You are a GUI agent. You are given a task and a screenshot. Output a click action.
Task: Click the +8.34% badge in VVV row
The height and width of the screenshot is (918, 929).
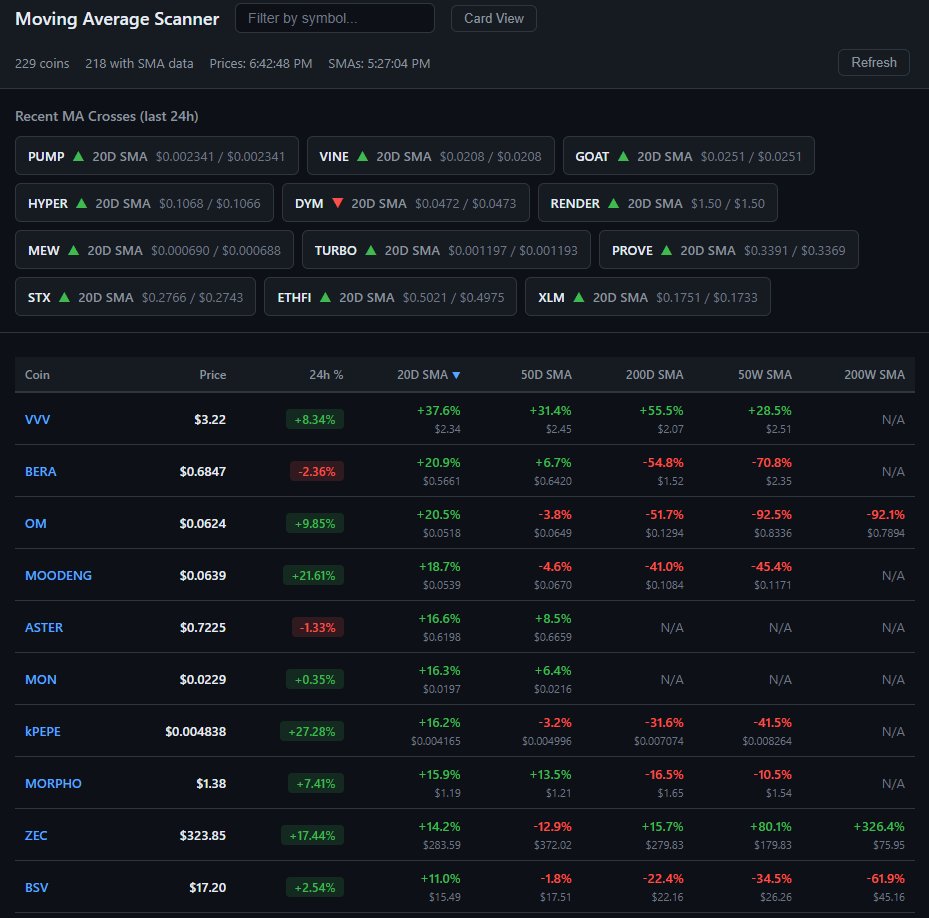315,420
